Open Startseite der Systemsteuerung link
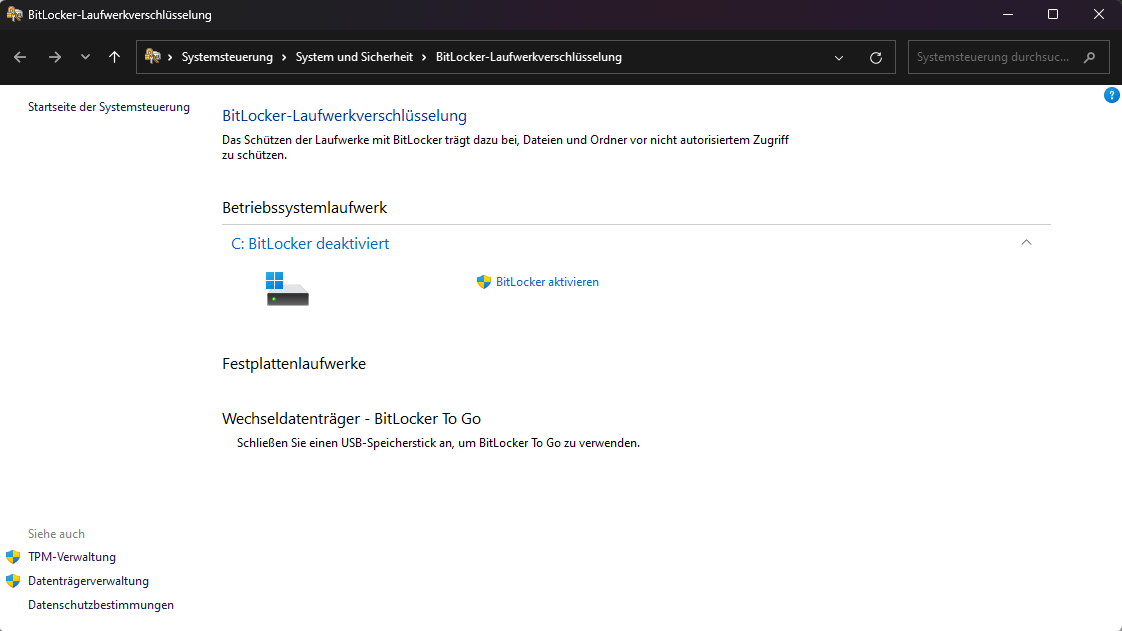This screenshot has width=1122, height=631. pyautogui.click(x=109, y=107)
